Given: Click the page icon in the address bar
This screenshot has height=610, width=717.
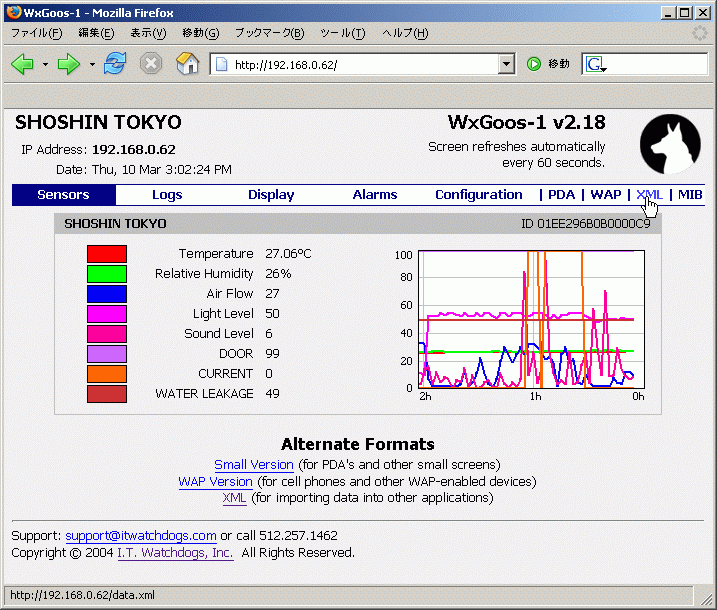Looking at the screenshot, I should [222, 64].
